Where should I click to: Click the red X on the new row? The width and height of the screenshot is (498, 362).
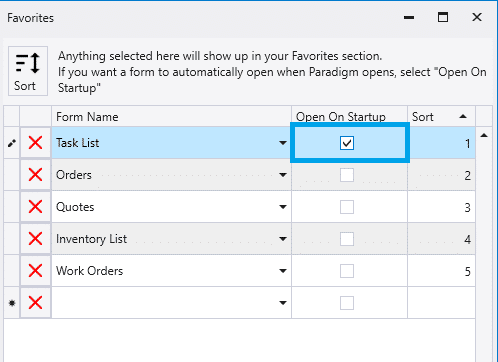[35, 303]
